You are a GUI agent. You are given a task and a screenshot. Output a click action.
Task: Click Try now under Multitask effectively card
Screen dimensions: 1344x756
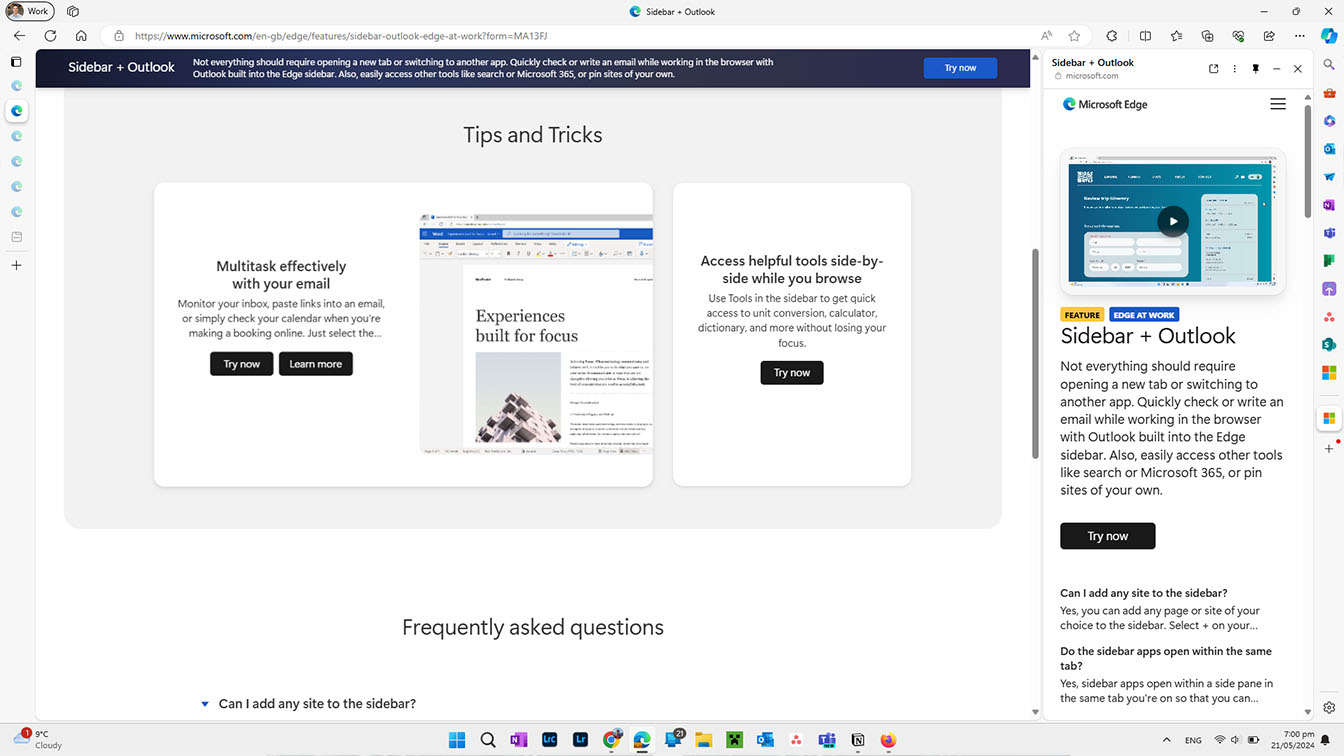pos(241,364)
